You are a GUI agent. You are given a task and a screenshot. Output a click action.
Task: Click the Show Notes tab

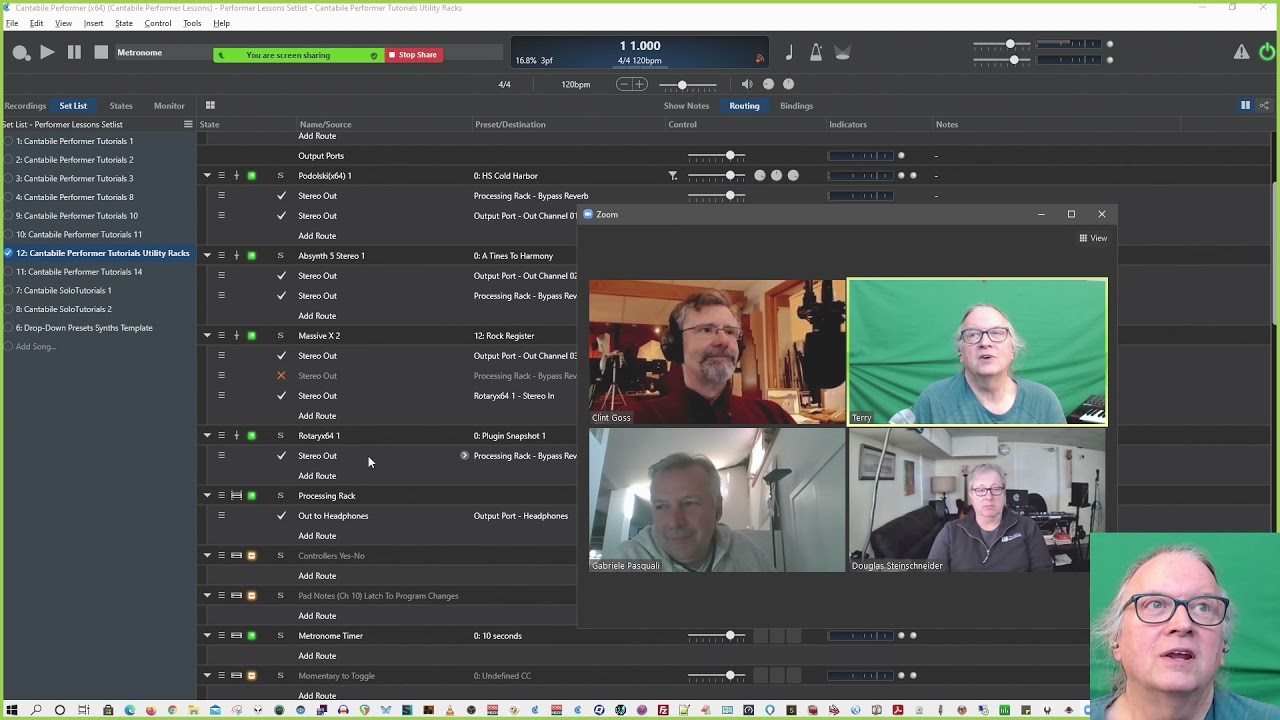pos(686,105)
